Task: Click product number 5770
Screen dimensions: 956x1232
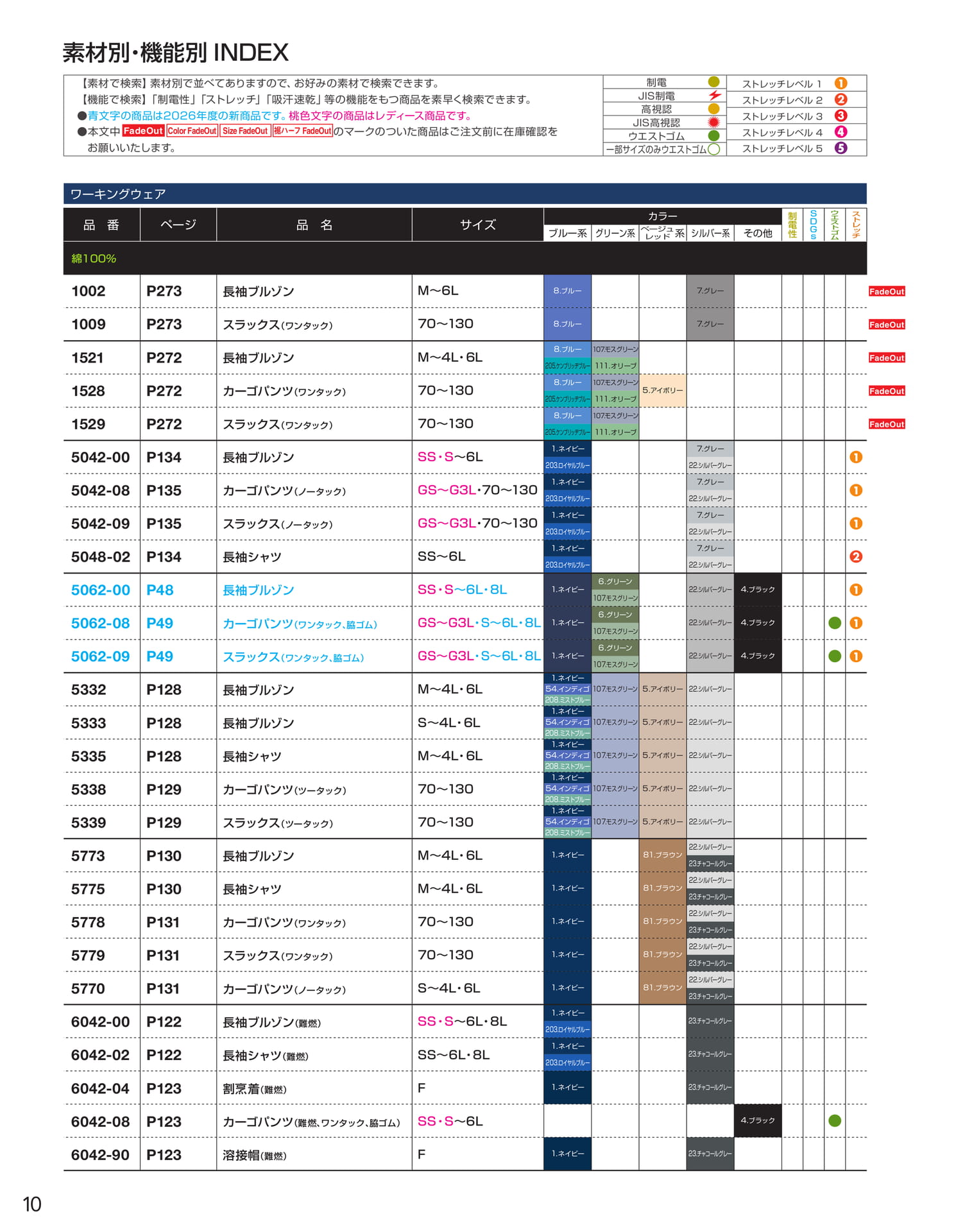Action: 88,989
